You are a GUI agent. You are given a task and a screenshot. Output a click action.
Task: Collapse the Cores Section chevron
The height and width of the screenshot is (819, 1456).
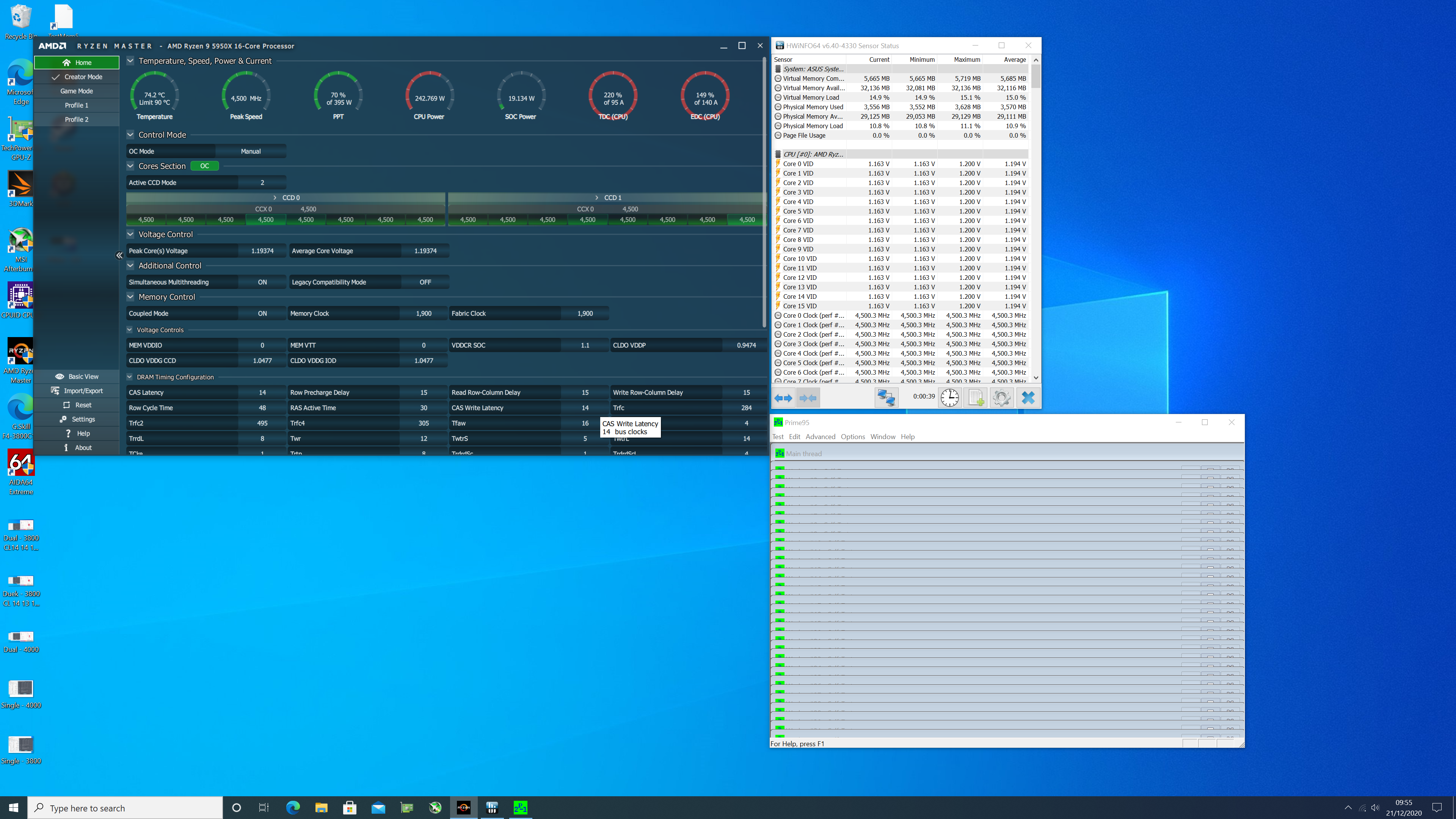tap(130, 166)
